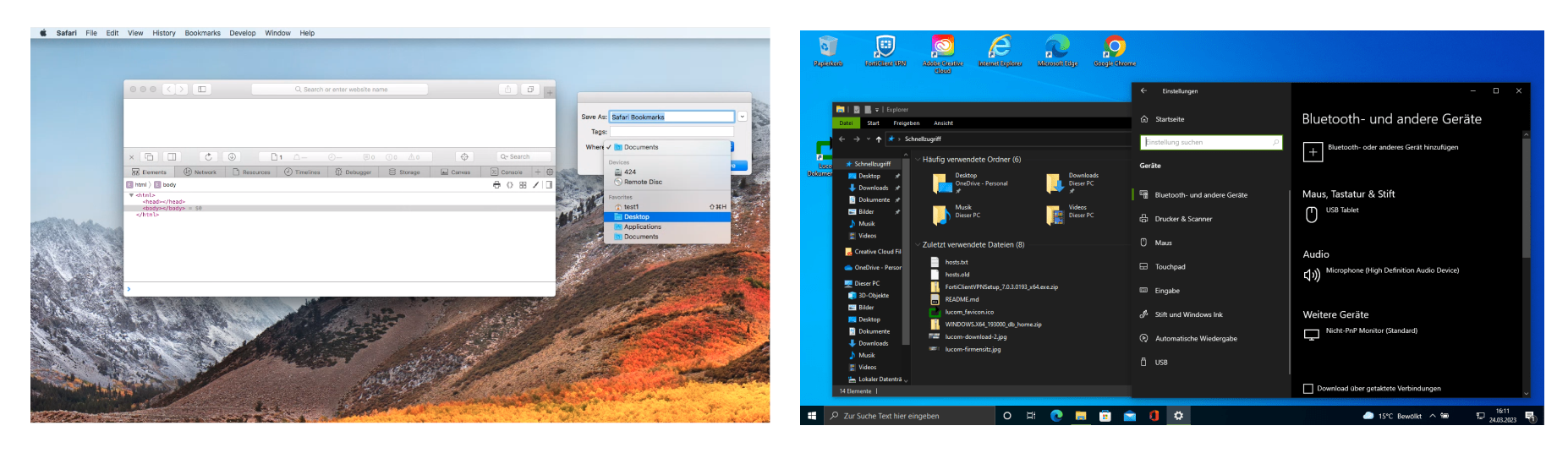Open Windows Start menu

(x=812, y=416)
